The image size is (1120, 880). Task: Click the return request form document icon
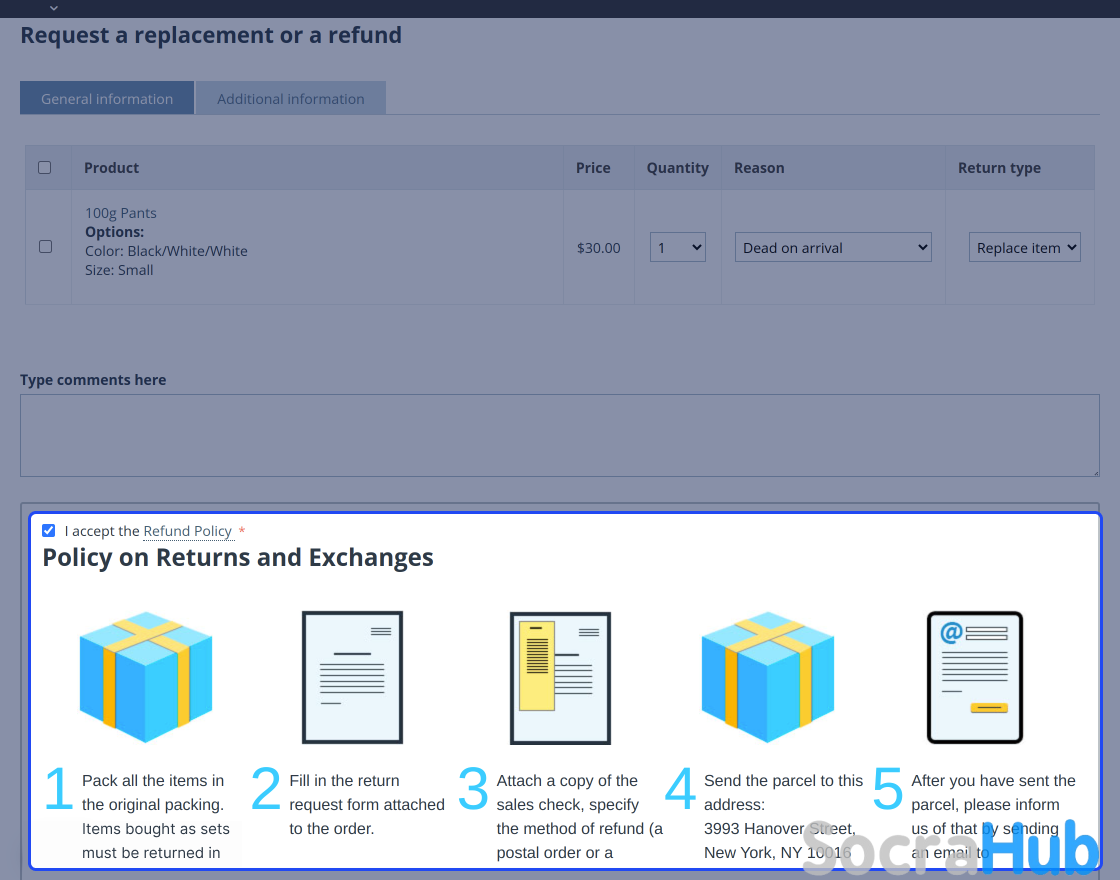[352, 677]
